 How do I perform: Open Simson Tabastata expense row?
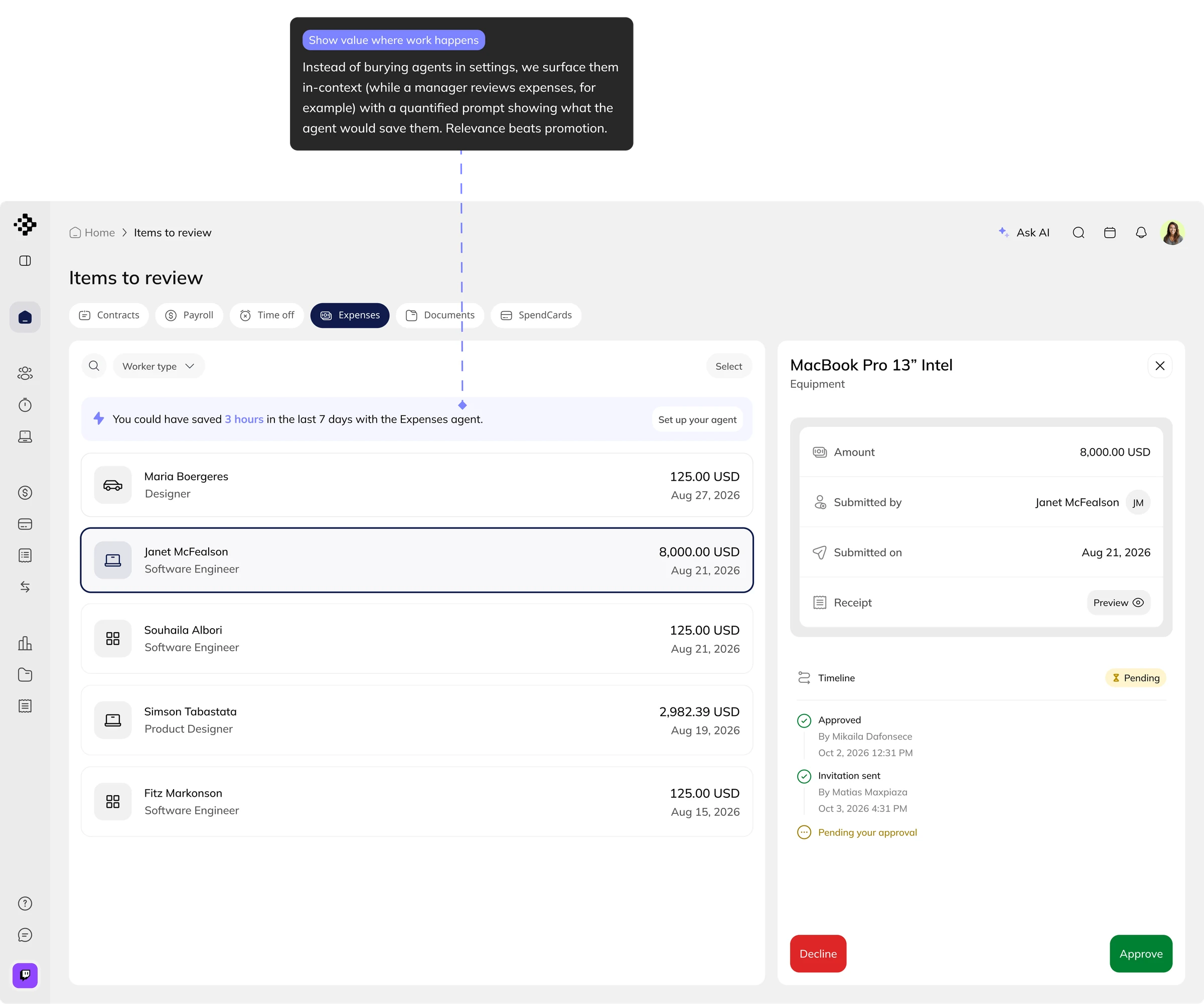[417, 720]
